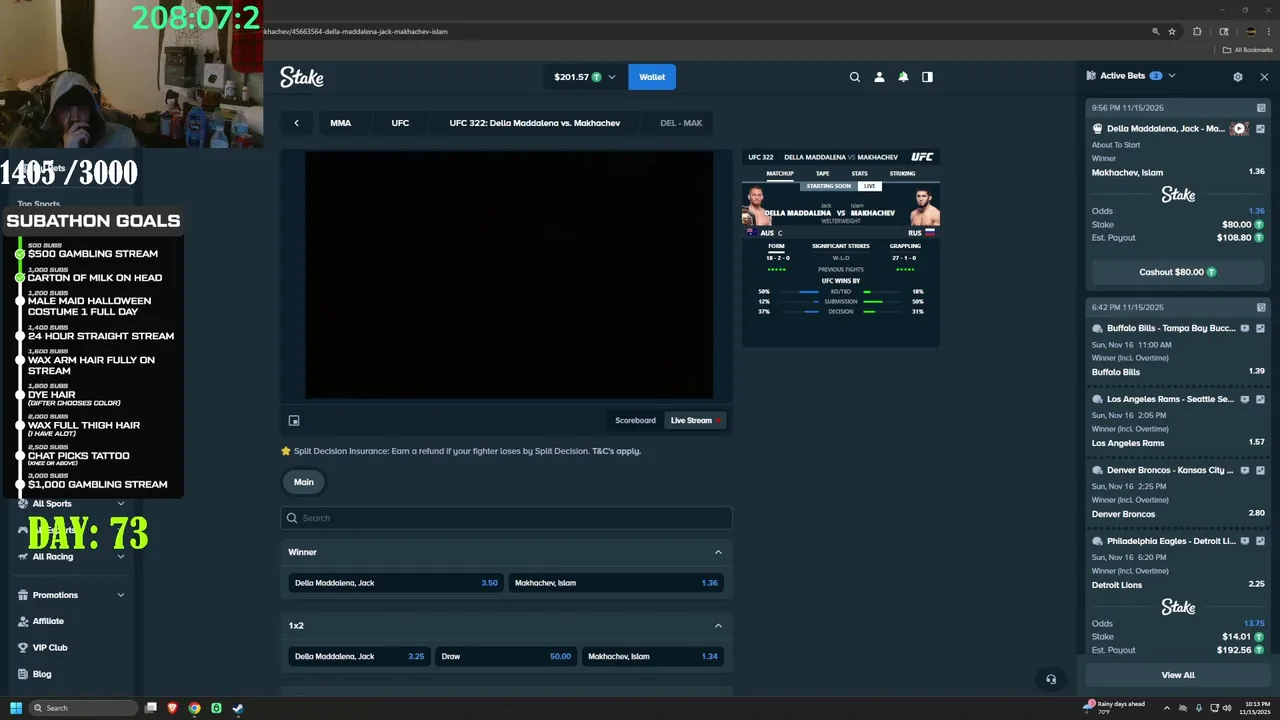Bet Della Maddalena at 3.25 in 1x2

click(359, 657)
